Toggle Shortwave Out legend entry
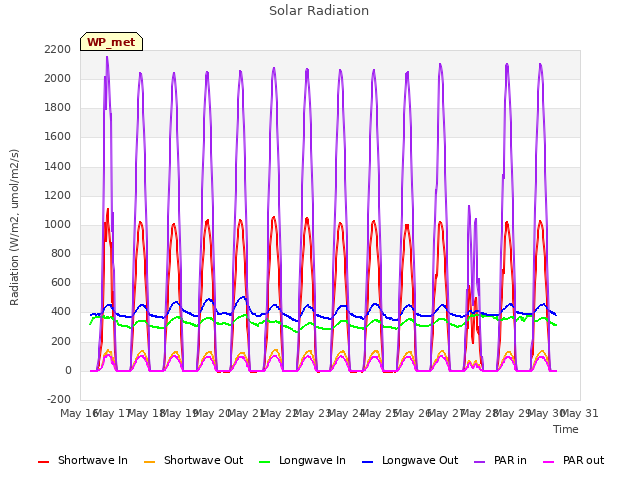Image resolution: width=640 pixels, height=480 pixels. 193,460
